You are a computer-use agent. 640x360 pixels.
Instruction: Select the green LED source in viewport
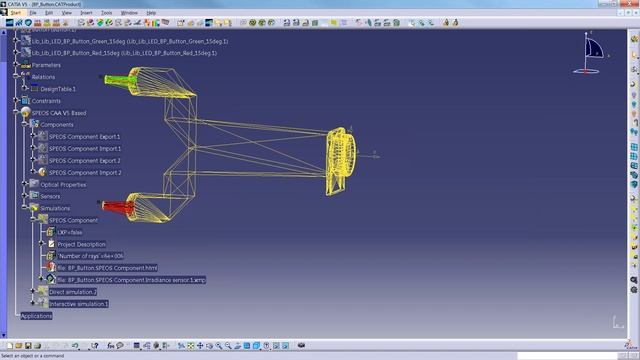click(x=120, y=80)
